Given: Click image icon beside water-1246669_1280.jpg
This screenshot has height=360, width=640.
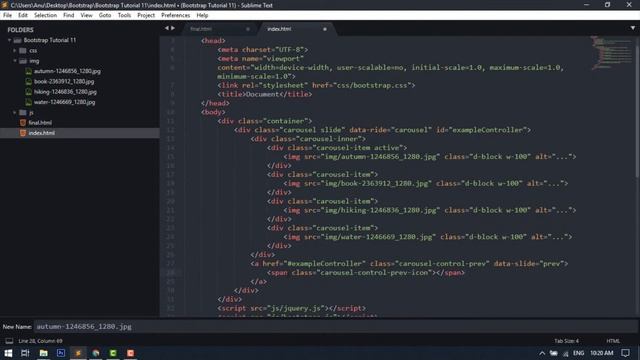Looking at the screenshot, I should click(x=29, y=102).
